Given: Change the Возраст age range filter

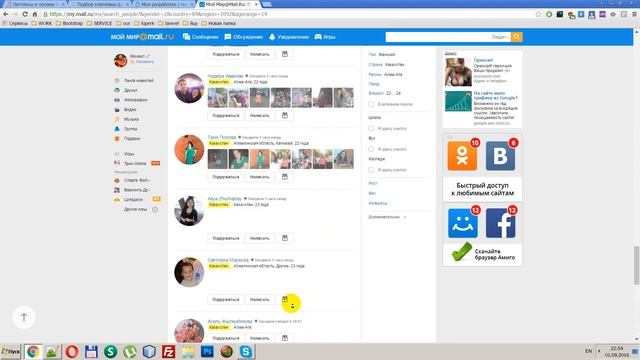Looking at the screenshot, I should (393, 93).
